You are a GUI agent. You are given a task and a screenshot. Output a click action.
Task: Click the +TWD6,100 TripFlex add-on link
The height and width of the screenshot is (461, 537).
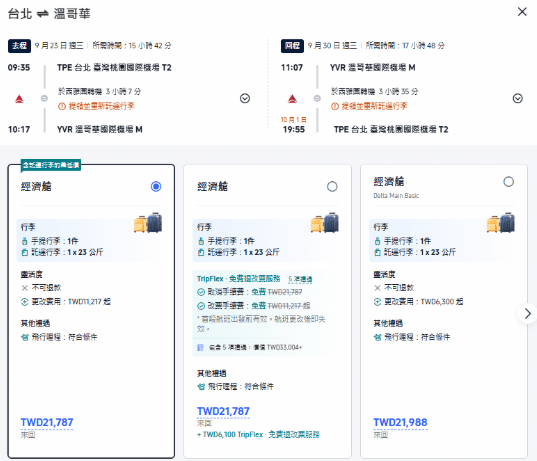(x=258, y=435)
